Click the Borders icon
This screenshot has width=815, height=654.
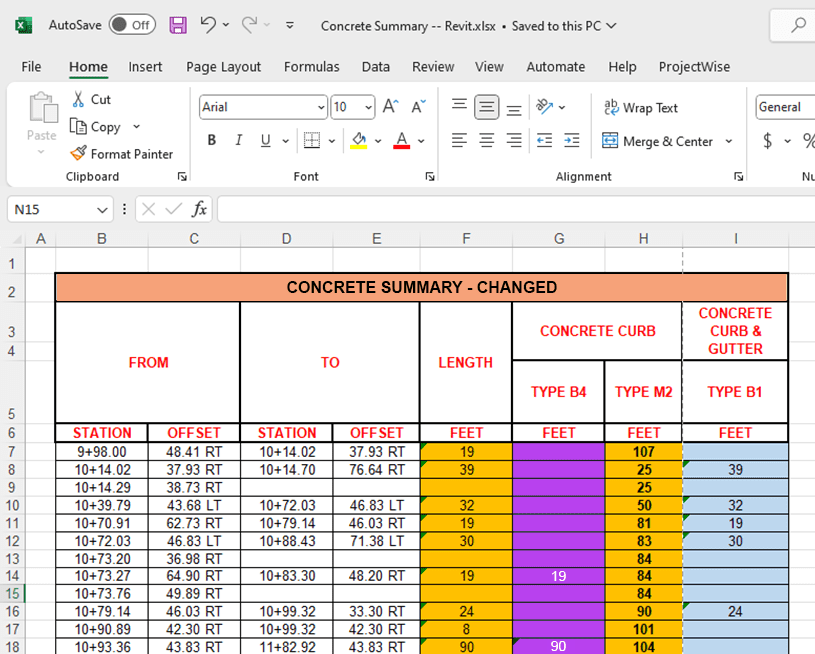(312, 140)
